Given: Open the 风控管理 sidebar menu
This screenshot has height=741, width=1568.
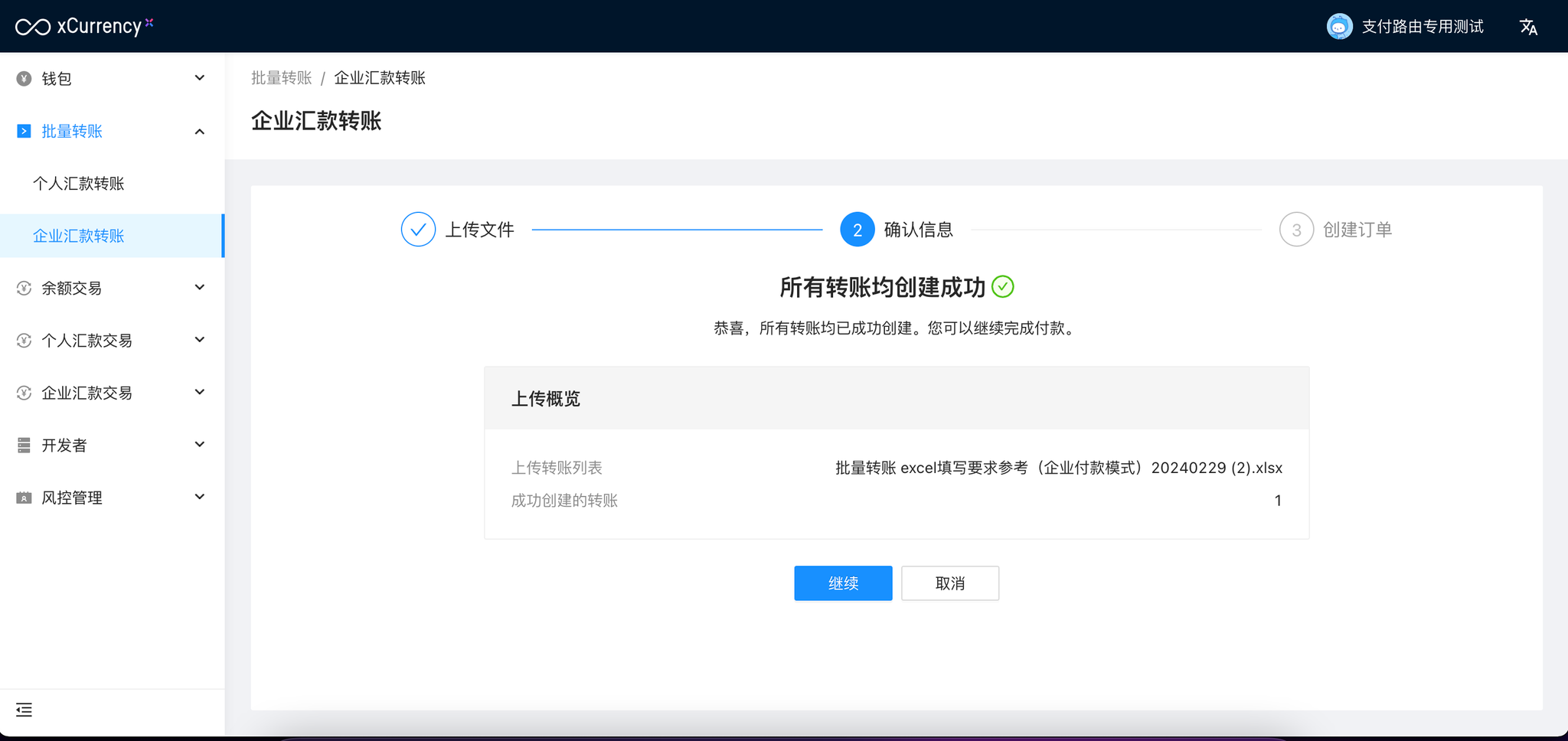Looking at the screenshot, I should click(x=112, y=498).
